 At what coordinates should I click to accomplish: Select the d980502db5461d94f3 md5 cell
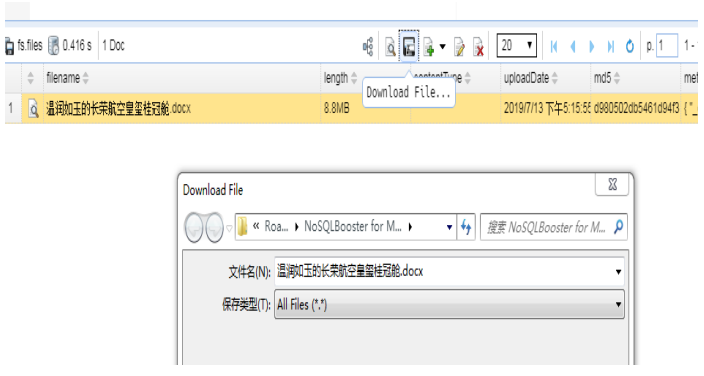[x=636, y=108]
